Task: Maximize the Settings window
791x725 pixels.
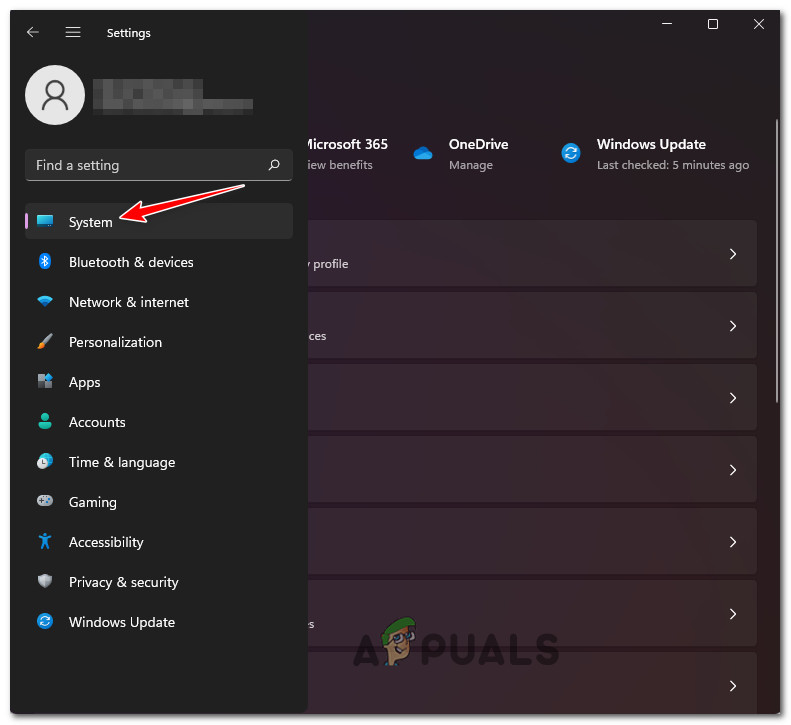Action: pos(713,24)
